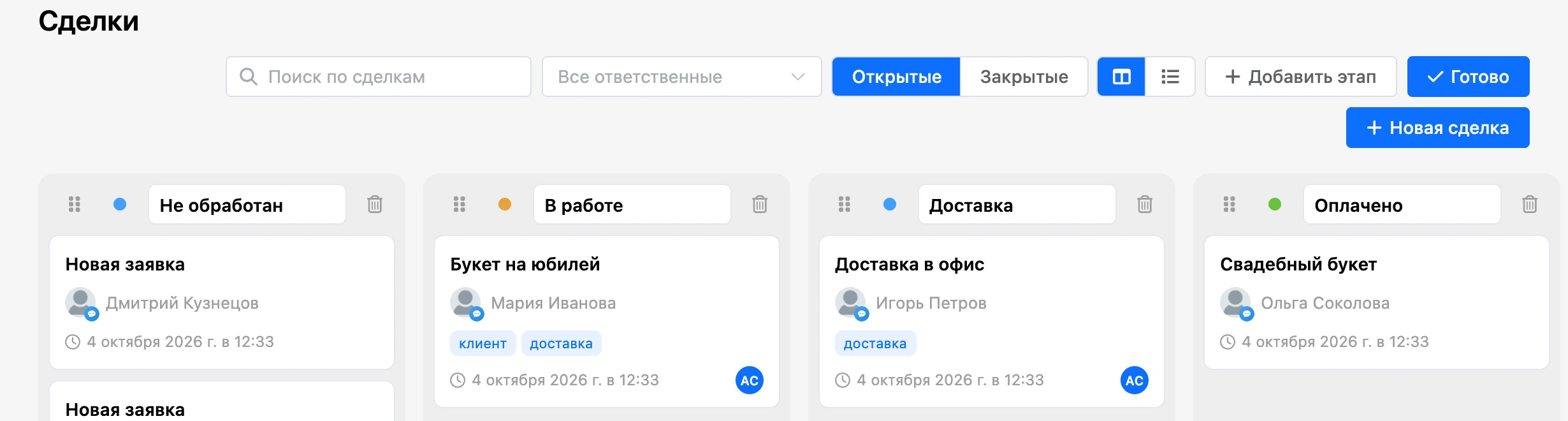Grab the drag handle of Оплачено stage
This screenshot has height=421, width=1568.
coord(1230,204)
